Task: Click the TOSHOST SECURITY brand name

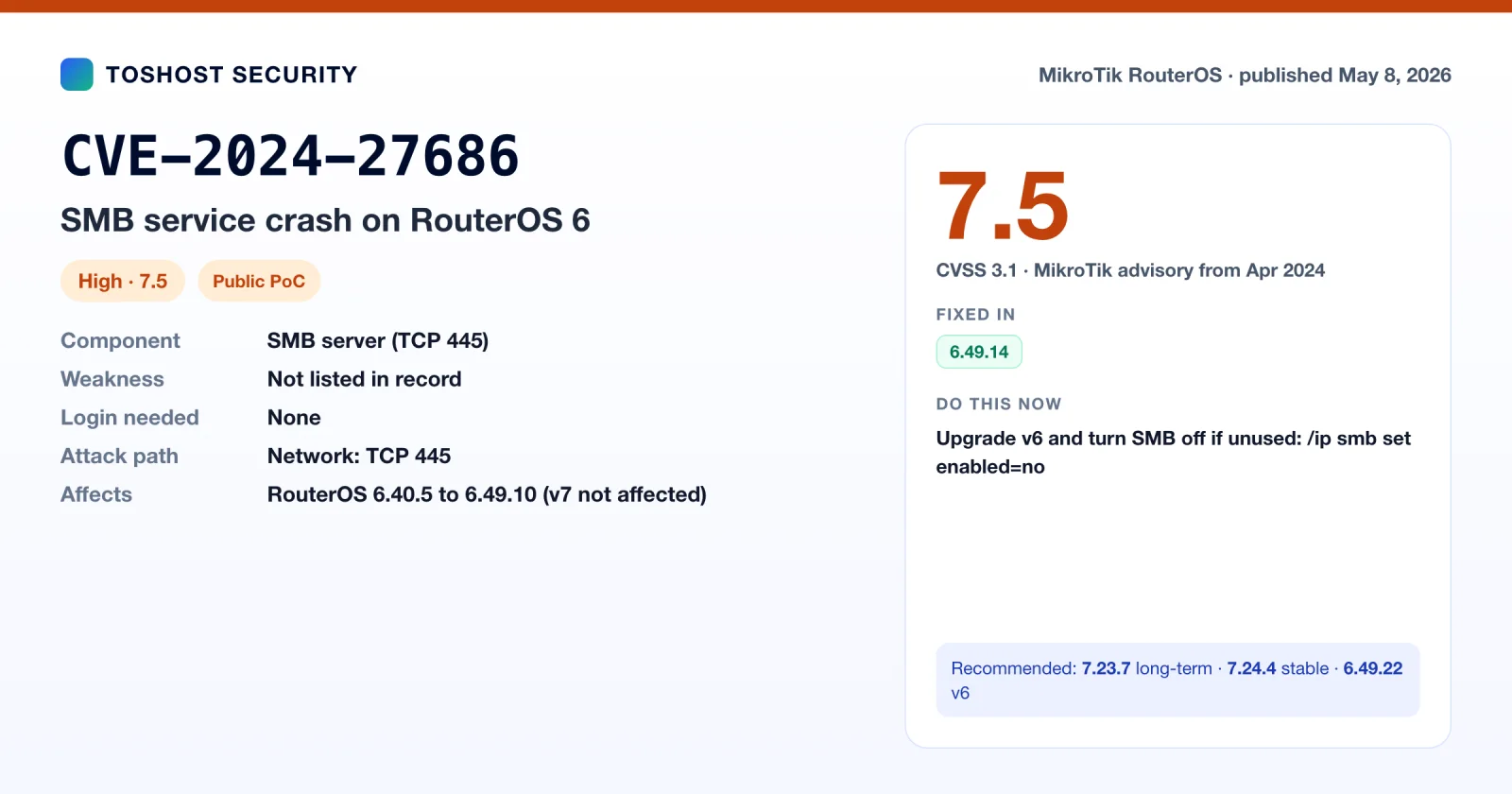Action: 232,75
